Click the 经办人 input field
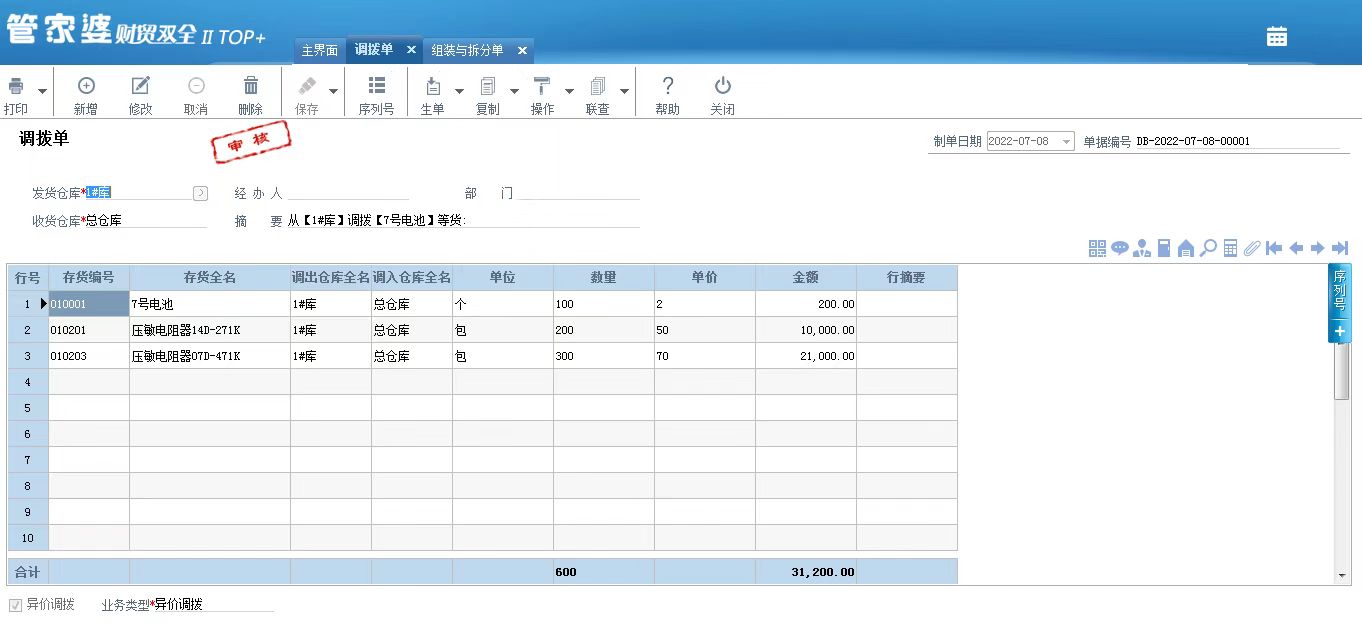This screenshot has height=625, width=1362. 350,192
